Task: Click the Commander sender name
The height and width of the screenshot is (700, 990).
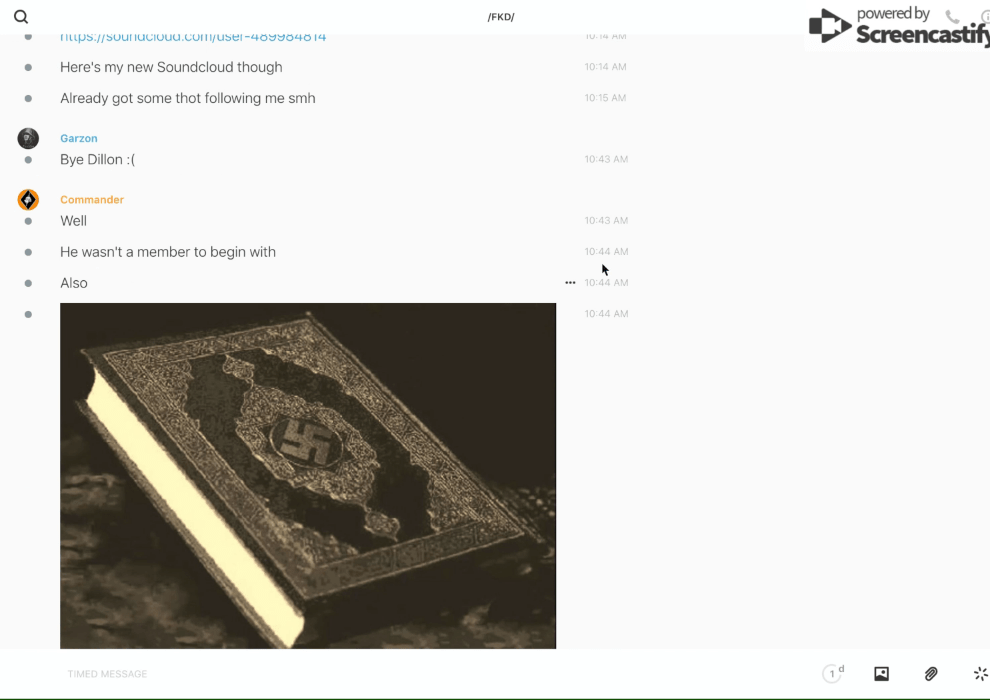Action: 92,200
